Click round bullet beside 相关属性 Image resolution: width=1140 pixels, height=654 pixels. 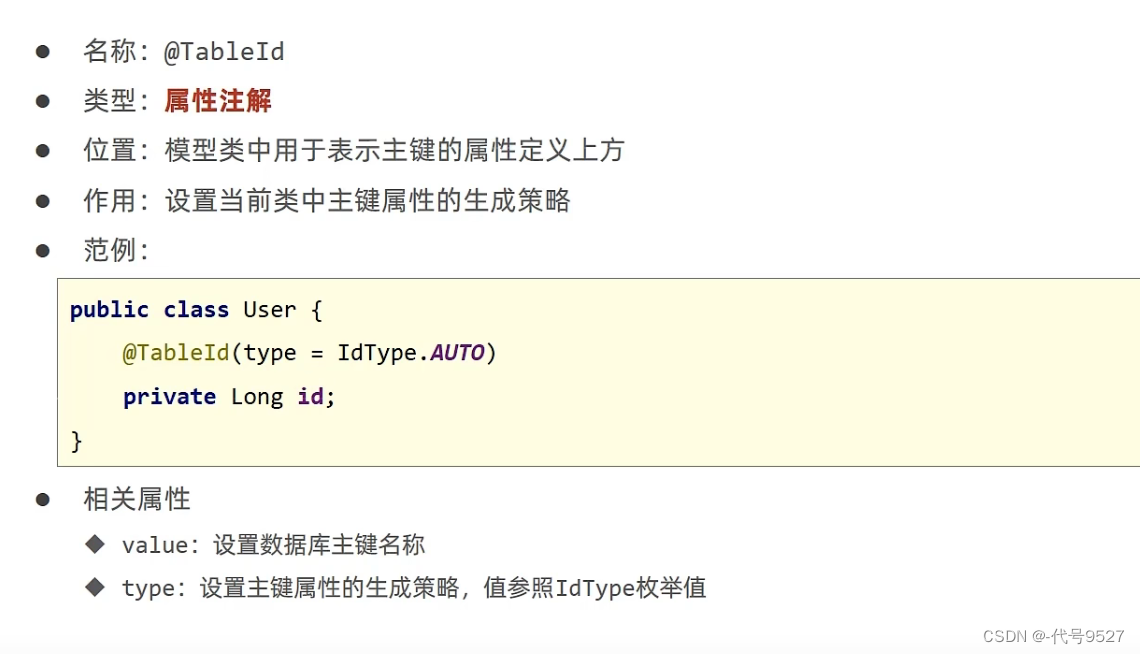click(43, 500)
